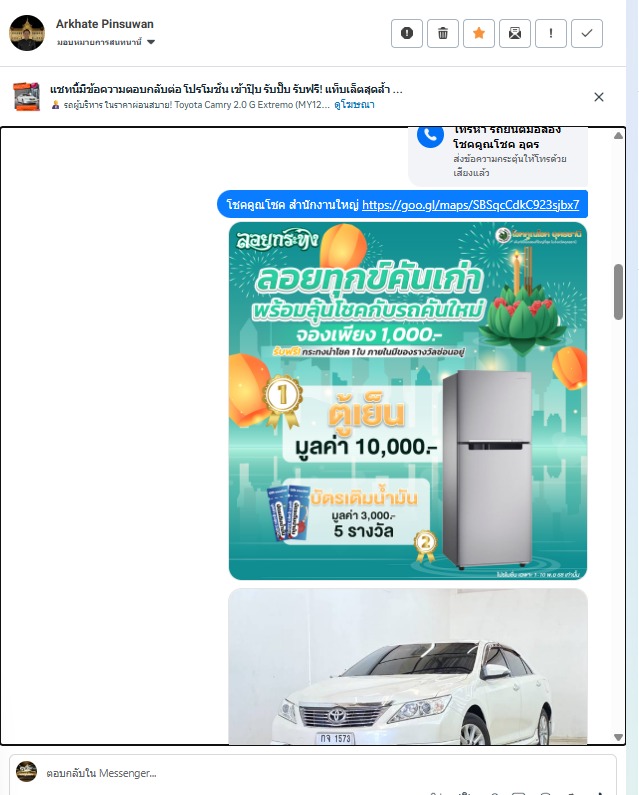Open the Loy Krathong promotion image
This screenshot has width=639, height=795.
(408, 401)
